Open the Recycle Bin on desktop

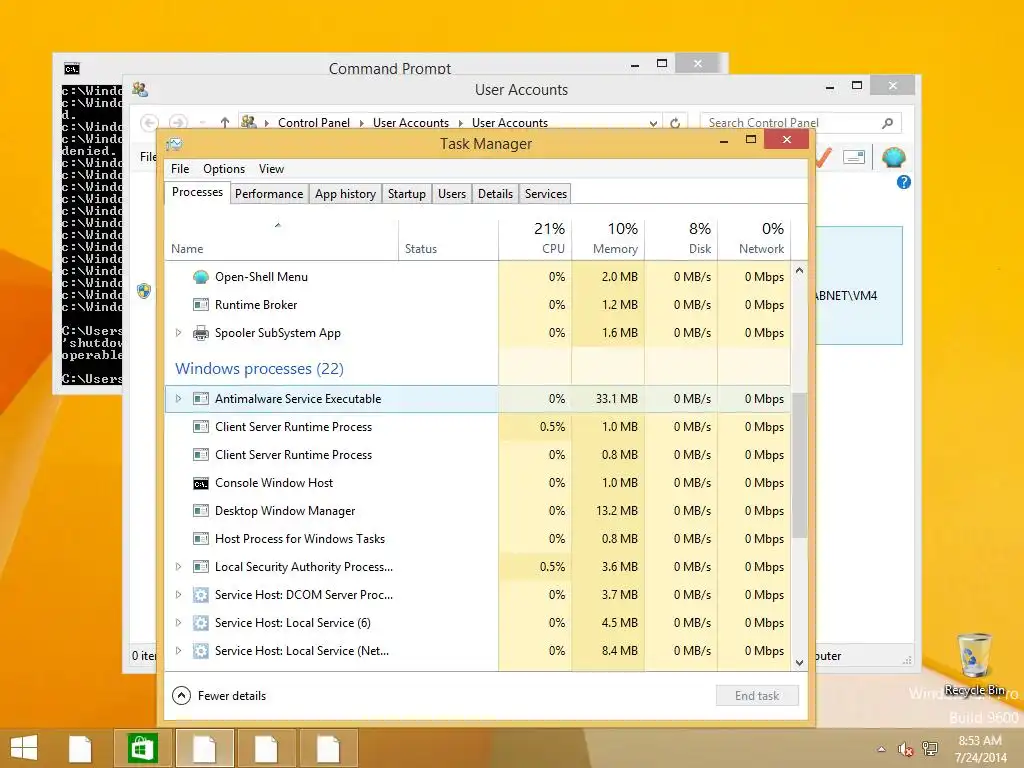point(974,664)
